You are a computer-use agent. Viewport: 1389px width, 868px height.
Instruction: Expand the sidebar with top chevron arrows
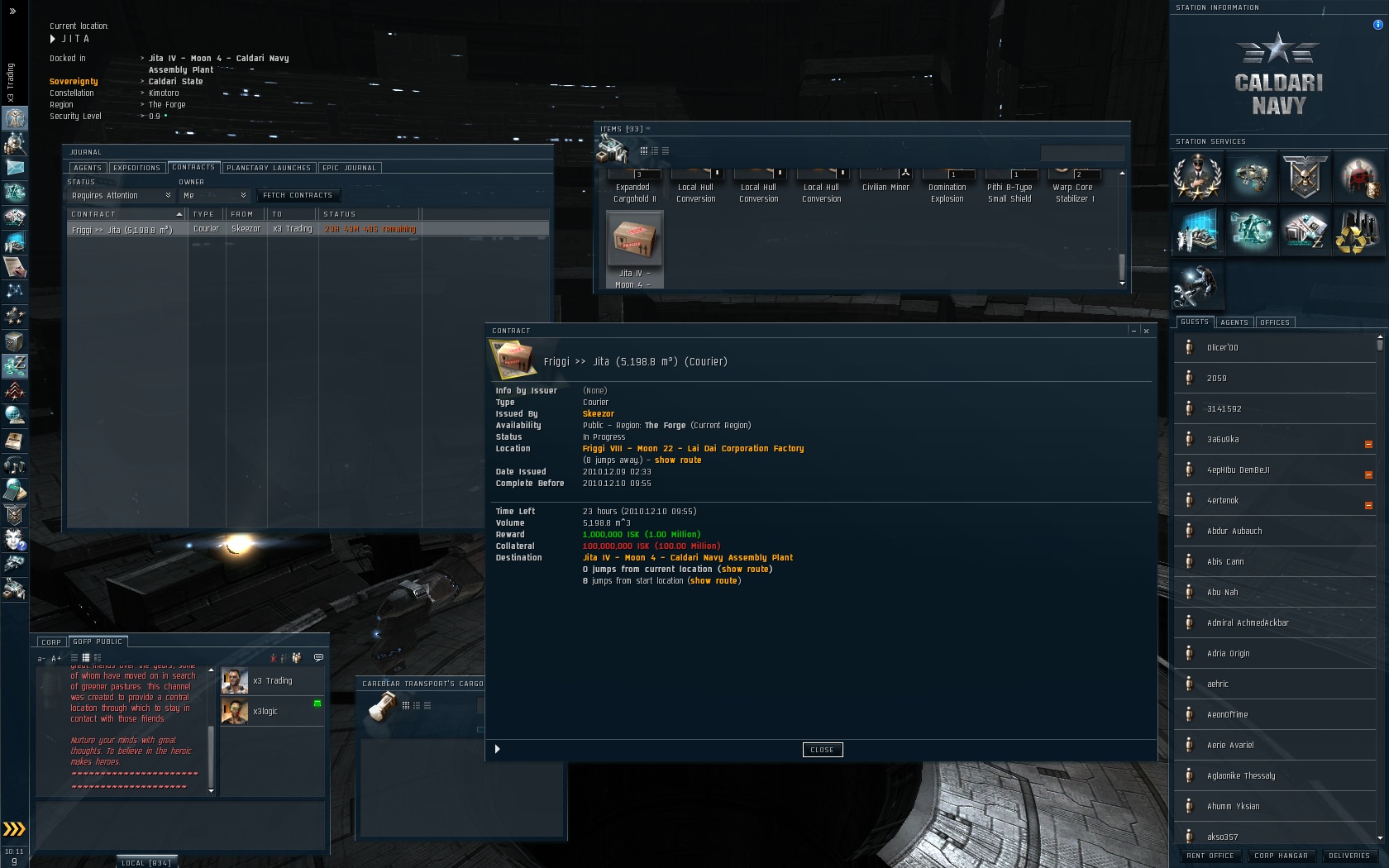(12, 11)
